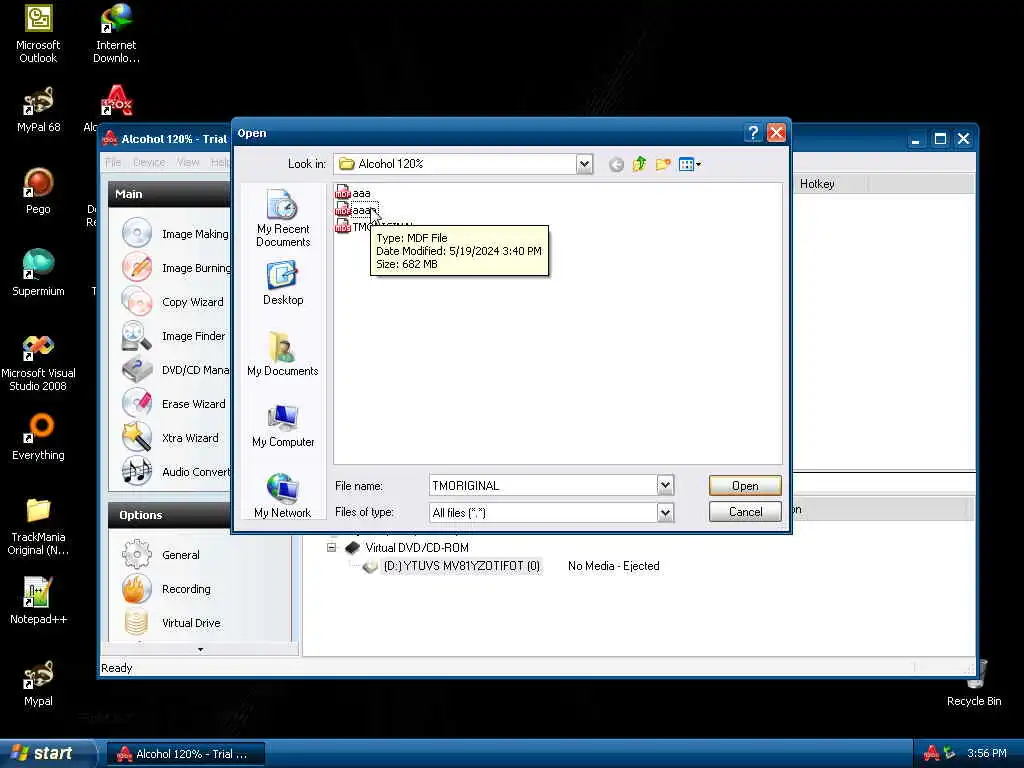Open the Audio Converter icon

(137, 471)
